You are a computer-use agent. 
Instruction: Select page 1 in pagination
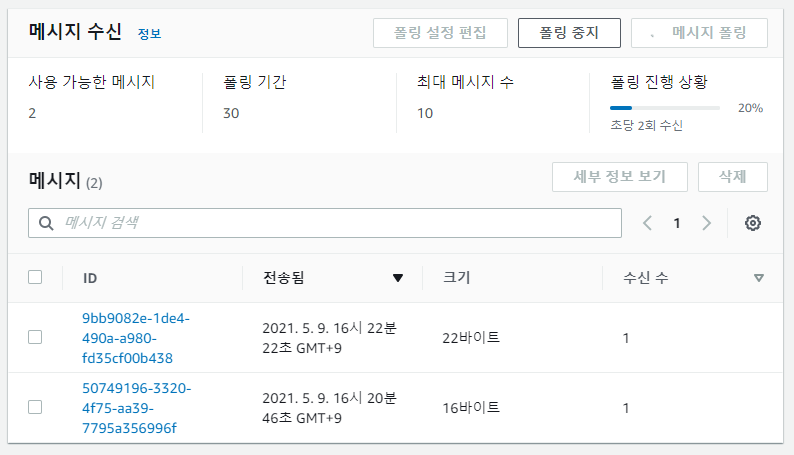coord(677,223)
